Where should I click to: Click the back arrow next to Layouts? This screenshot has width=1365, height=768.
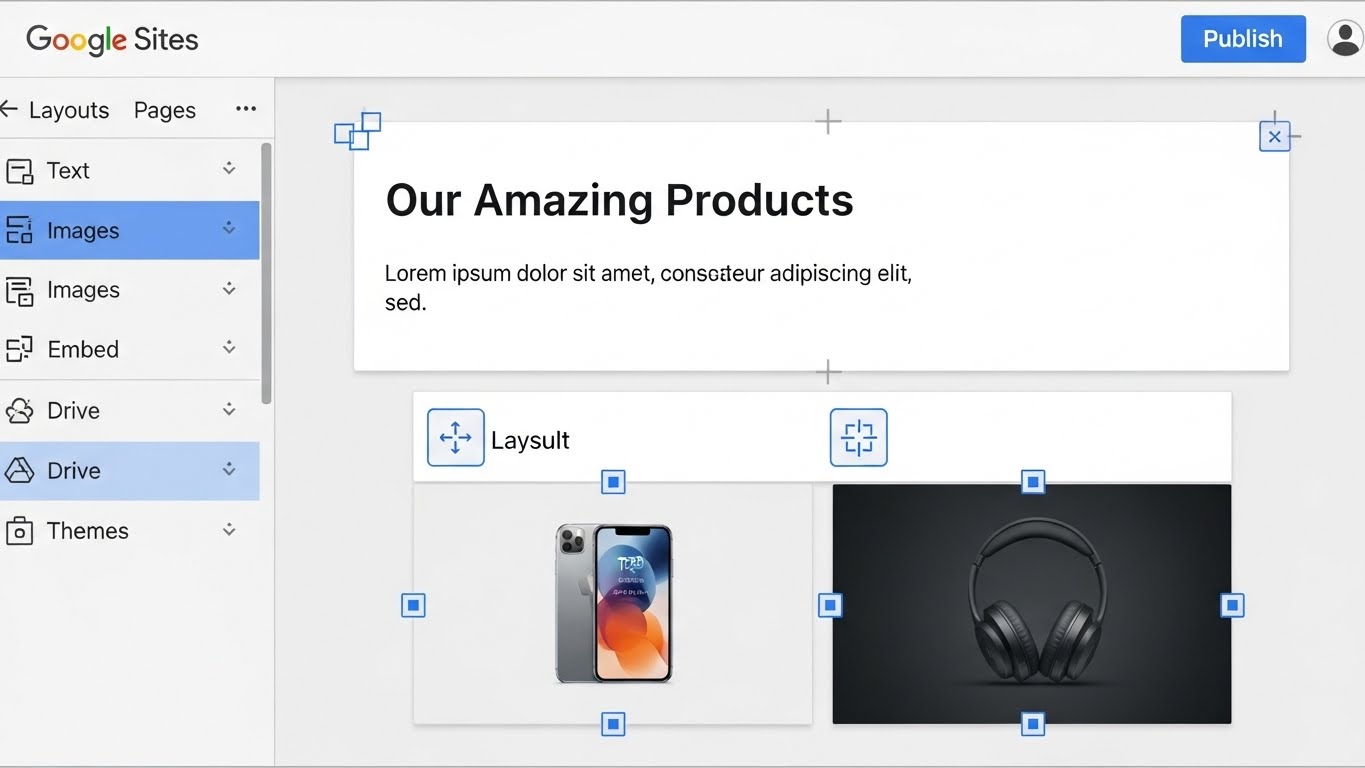tap(10, 110)
